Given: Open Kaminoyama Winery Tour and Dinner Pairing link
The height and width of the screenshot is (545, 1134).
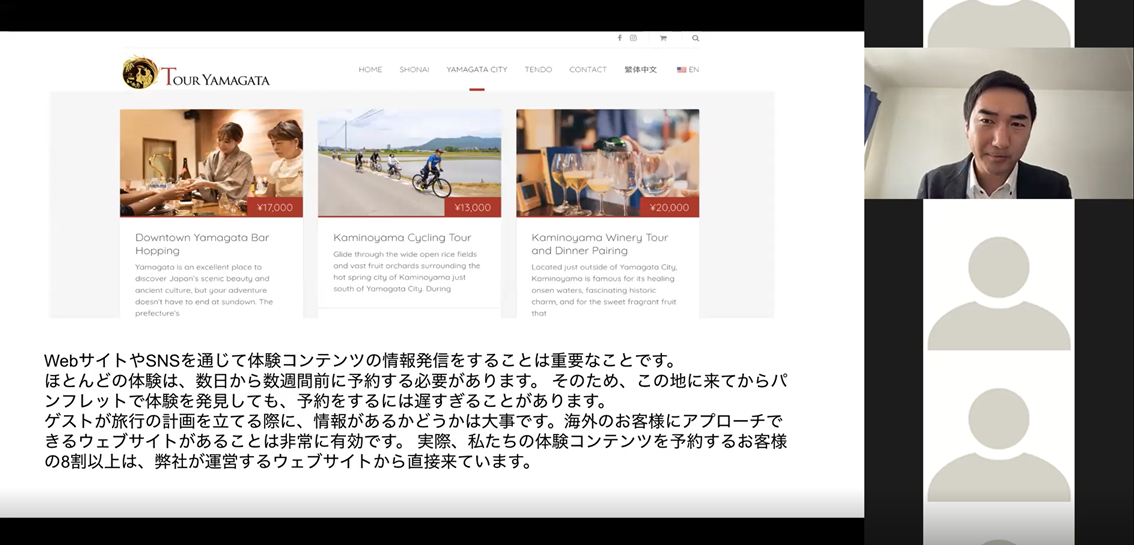Looking at the screenshot, I should click(600, 244).
